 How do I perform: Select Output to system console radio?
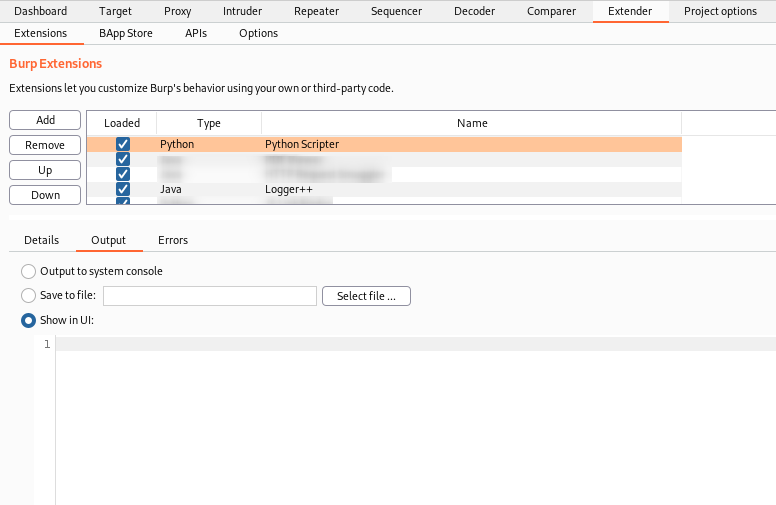coord(29,271)
